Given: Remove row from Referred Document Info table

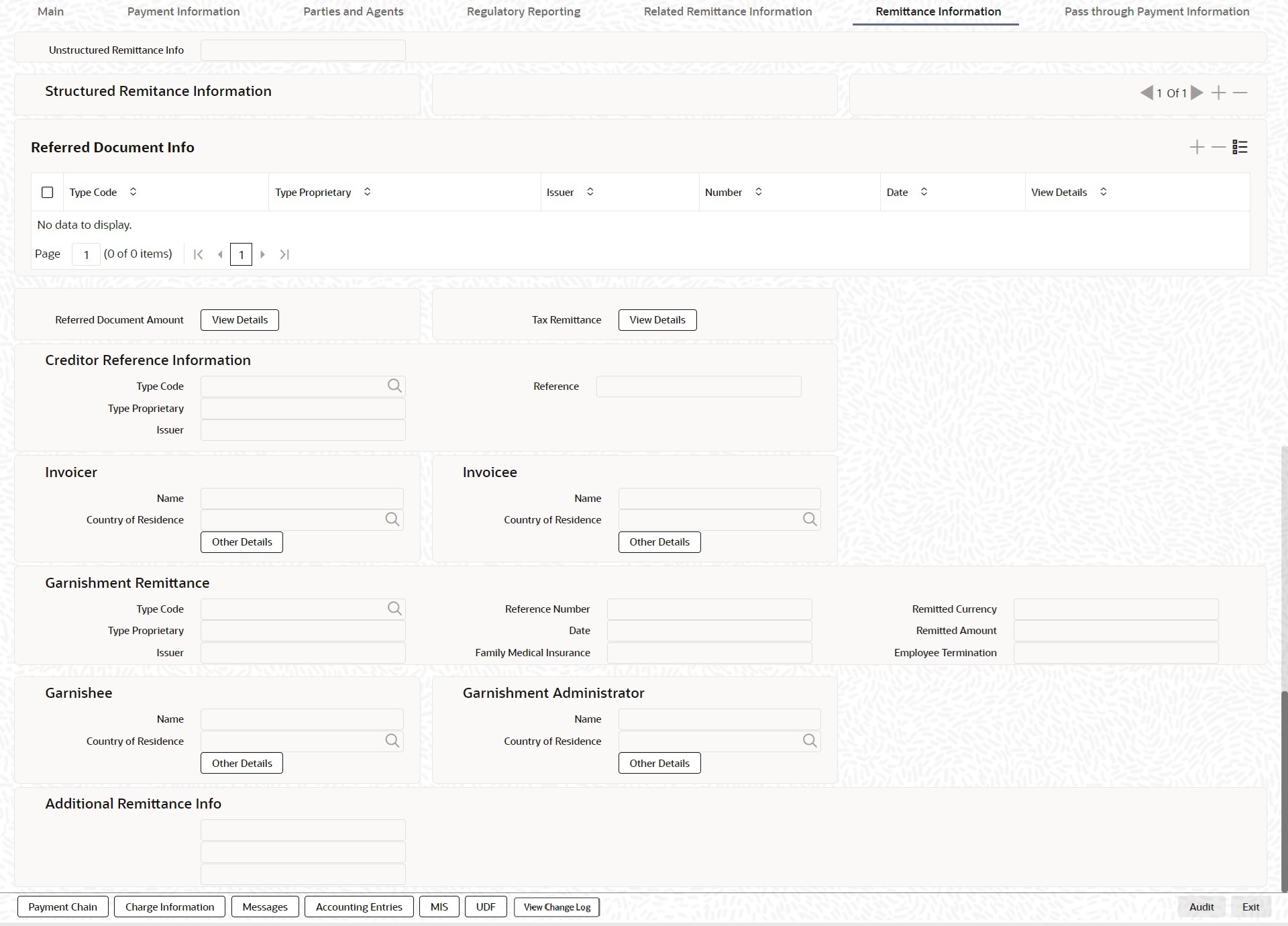Looking at the screenshot, I should (1218, 147).
